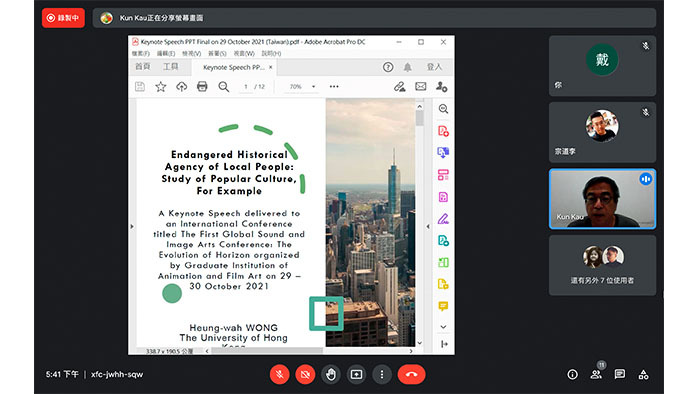The image size is (700, 394).
Task: Collapse the right pane with the small arrow
Action: [x=428, y=227]
